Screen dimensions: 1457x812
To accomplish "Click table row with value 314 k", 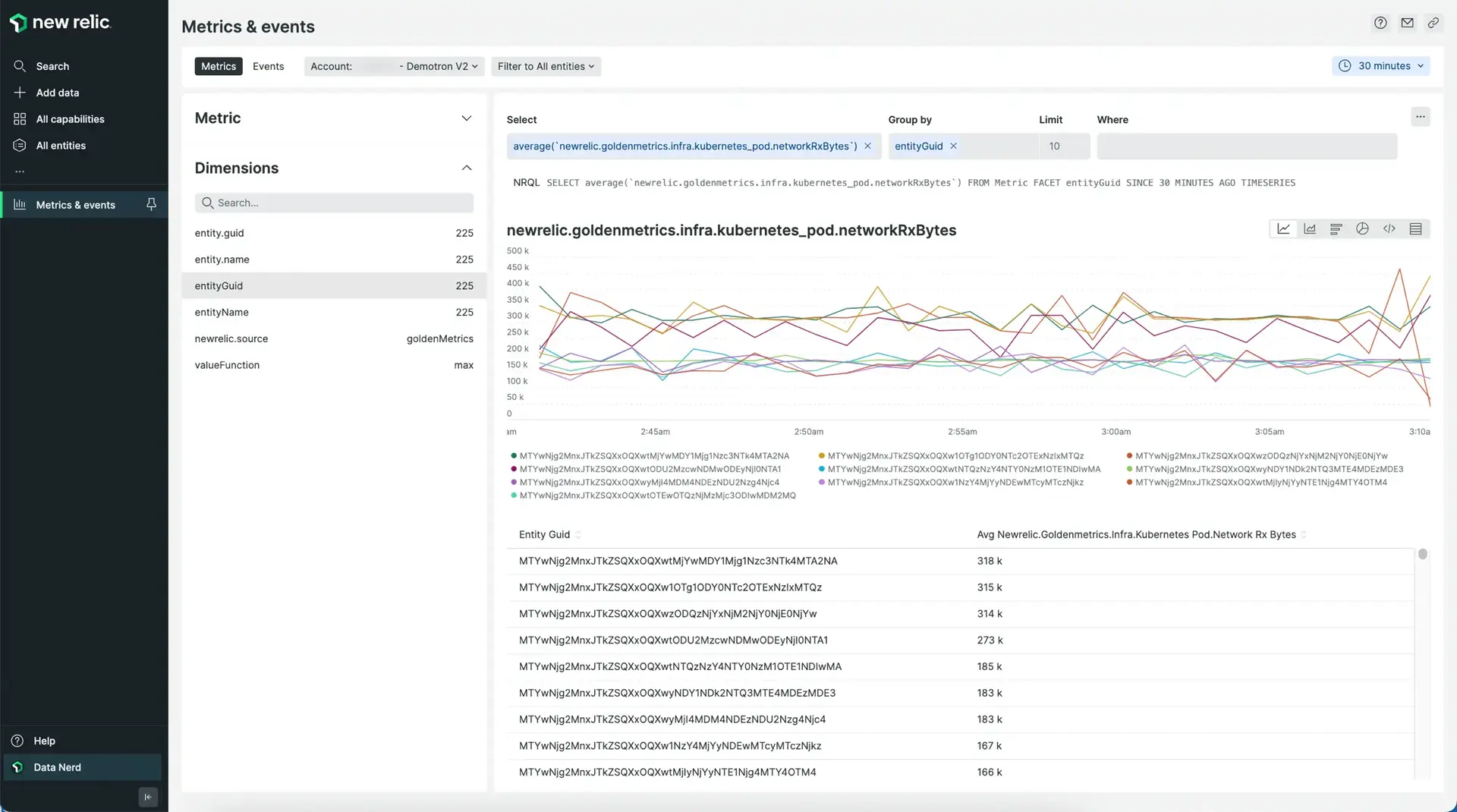I will [960, 614].
